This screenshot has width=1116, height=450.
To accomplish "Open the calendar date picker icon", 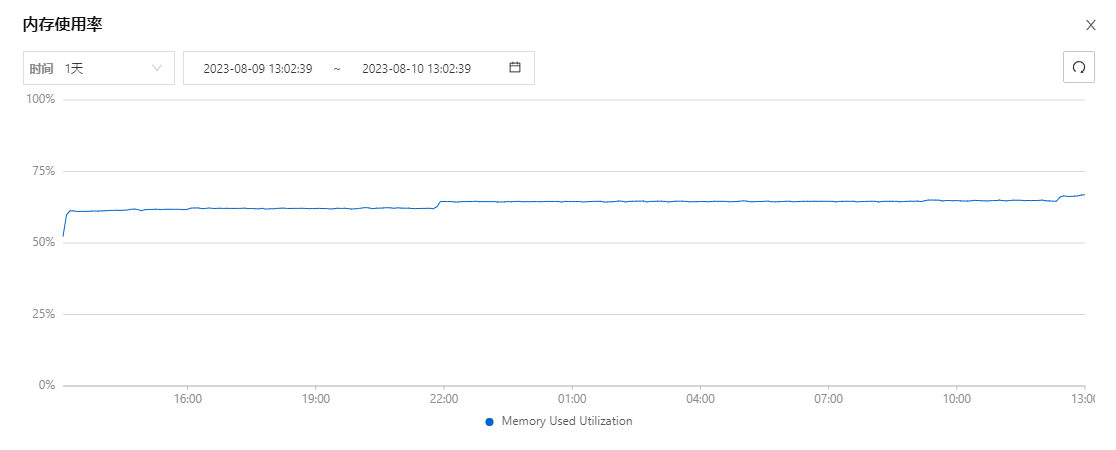I will tap(515, 68).
